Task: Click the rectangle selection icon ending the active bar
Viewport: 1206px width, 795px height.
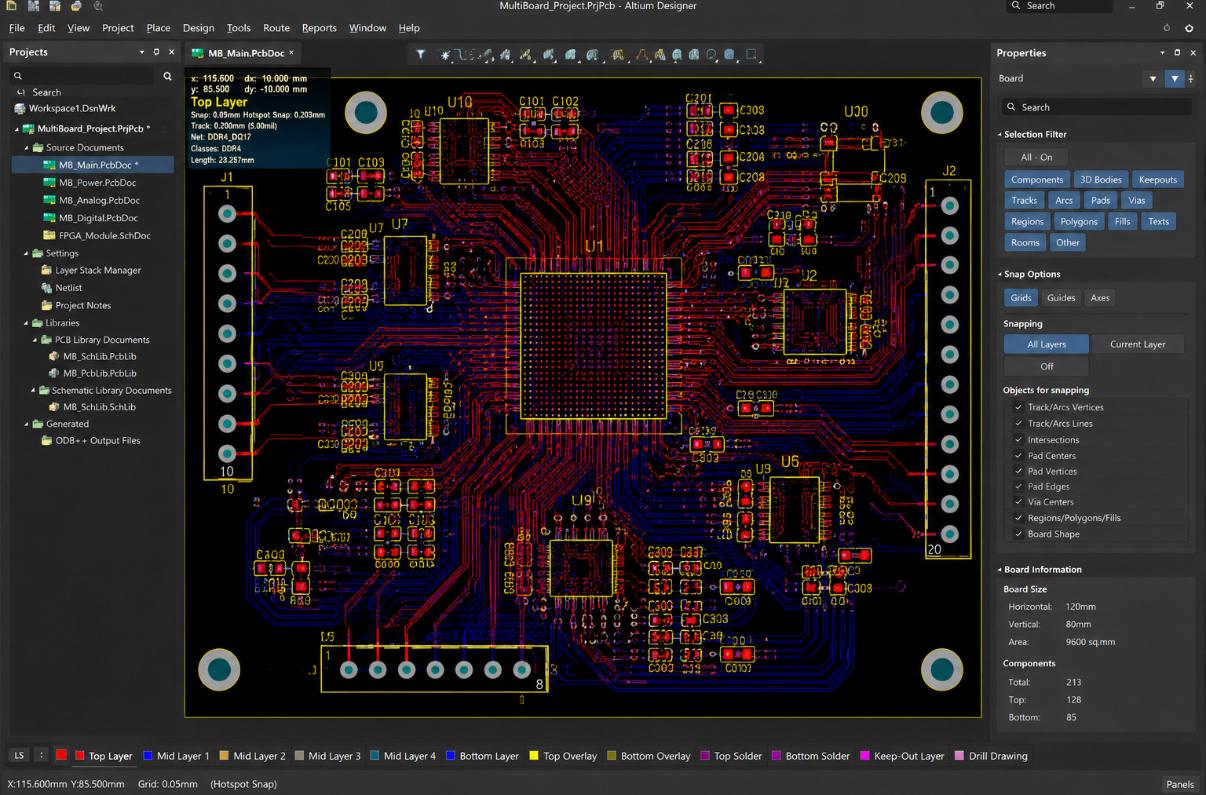Action: (x=752, y=54)
